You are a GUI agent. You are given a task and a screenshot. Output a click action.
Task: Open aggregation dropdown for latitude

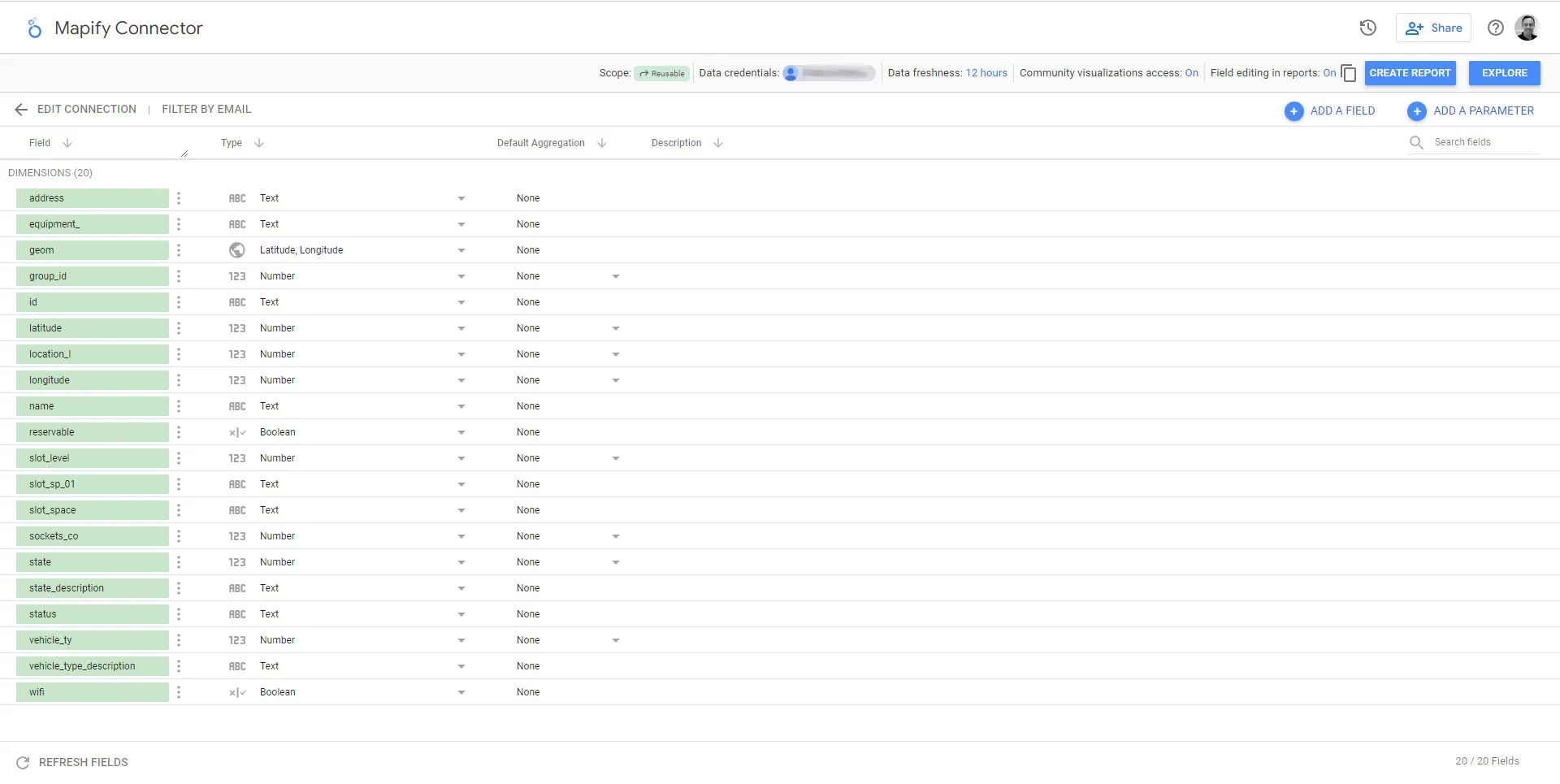(616, 328)
